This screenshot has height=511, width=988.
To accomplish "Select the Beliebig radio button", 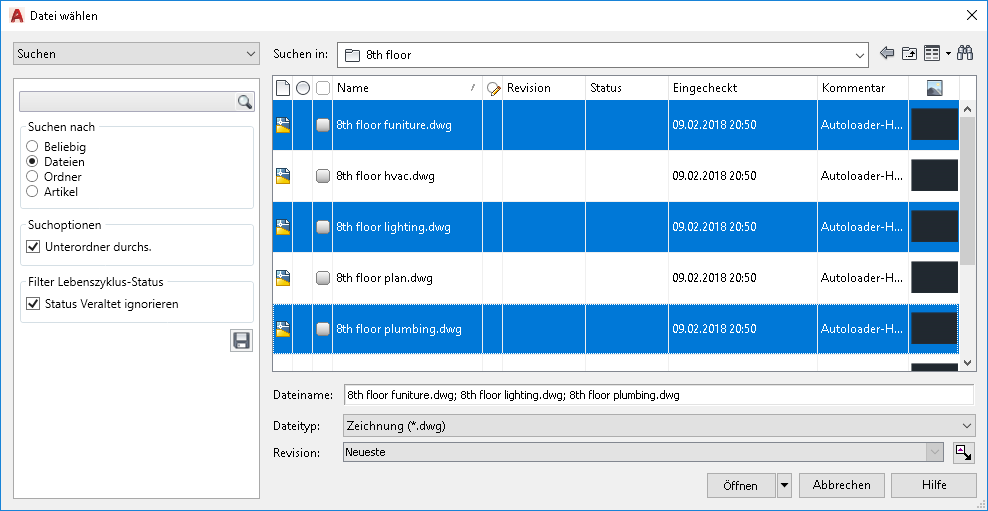I will [x=32, y=147].
